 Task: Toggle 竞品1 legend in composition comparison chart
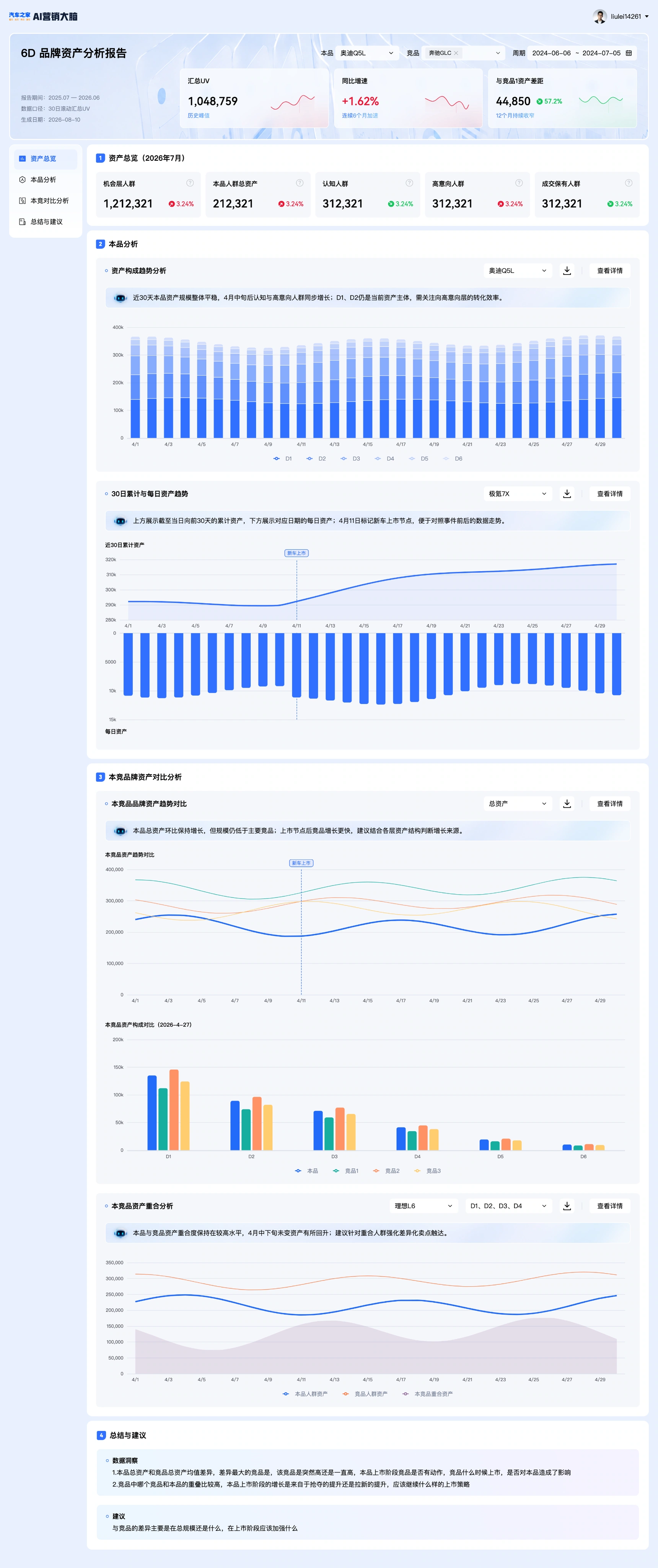click(x=345, y=1171)
